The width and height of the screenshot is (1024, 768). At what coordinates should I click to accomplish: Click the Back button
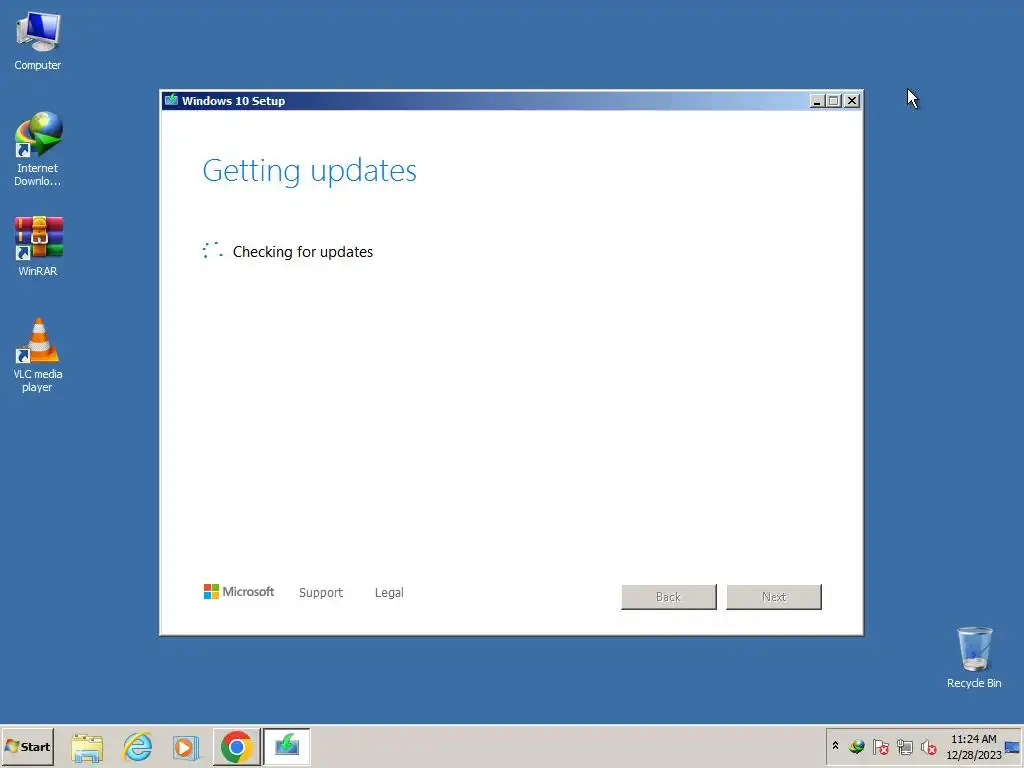coord(669,597)
